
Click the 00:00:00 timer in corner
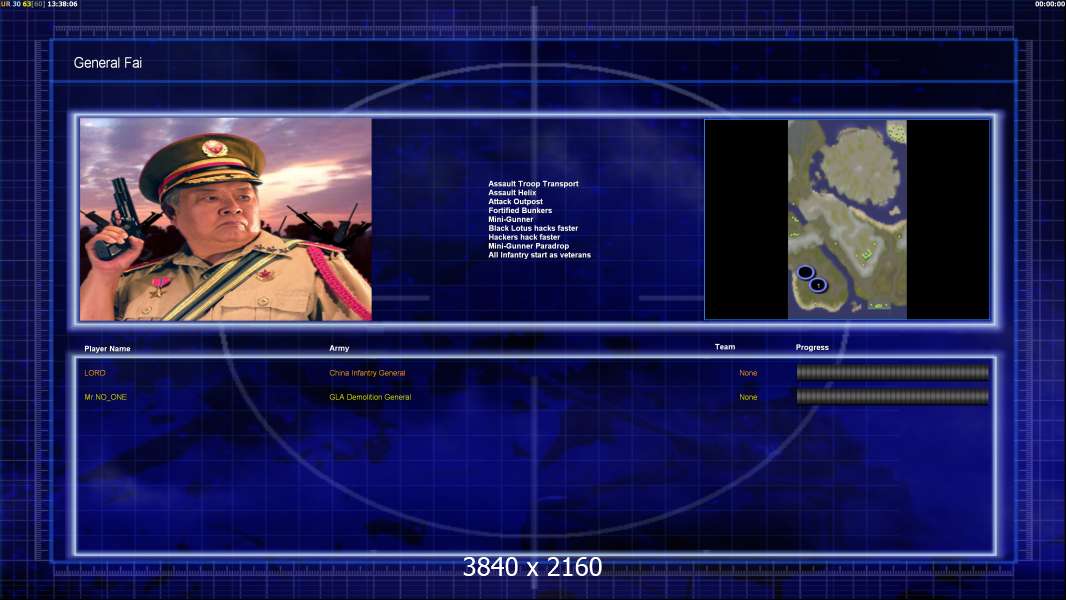coord(1050,4)
